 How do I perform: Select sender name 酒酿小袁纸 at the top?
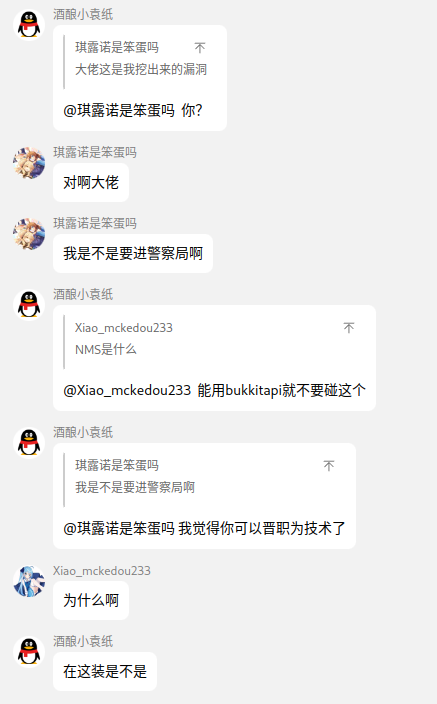pyautogui.click(x=83, y=14)
